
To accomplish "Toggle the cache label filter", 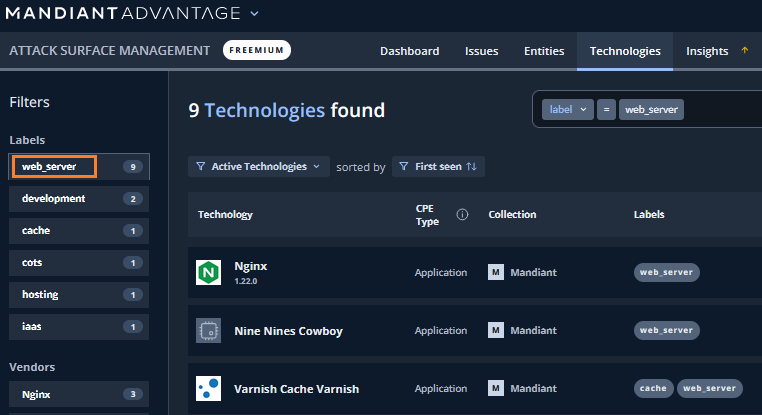I will point(78,231).
